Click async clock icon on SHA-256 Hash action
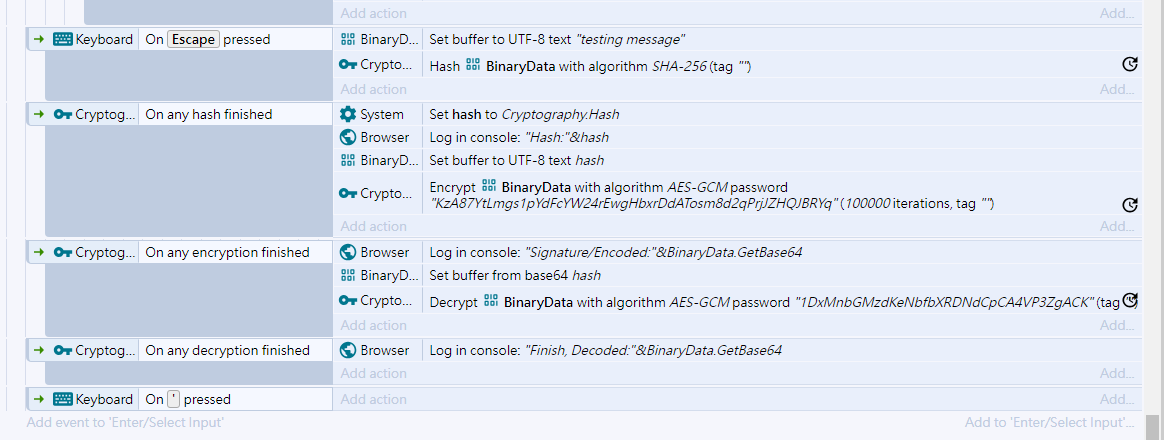The width and height of the screenshot is (1164, 440). (1129, 65)
